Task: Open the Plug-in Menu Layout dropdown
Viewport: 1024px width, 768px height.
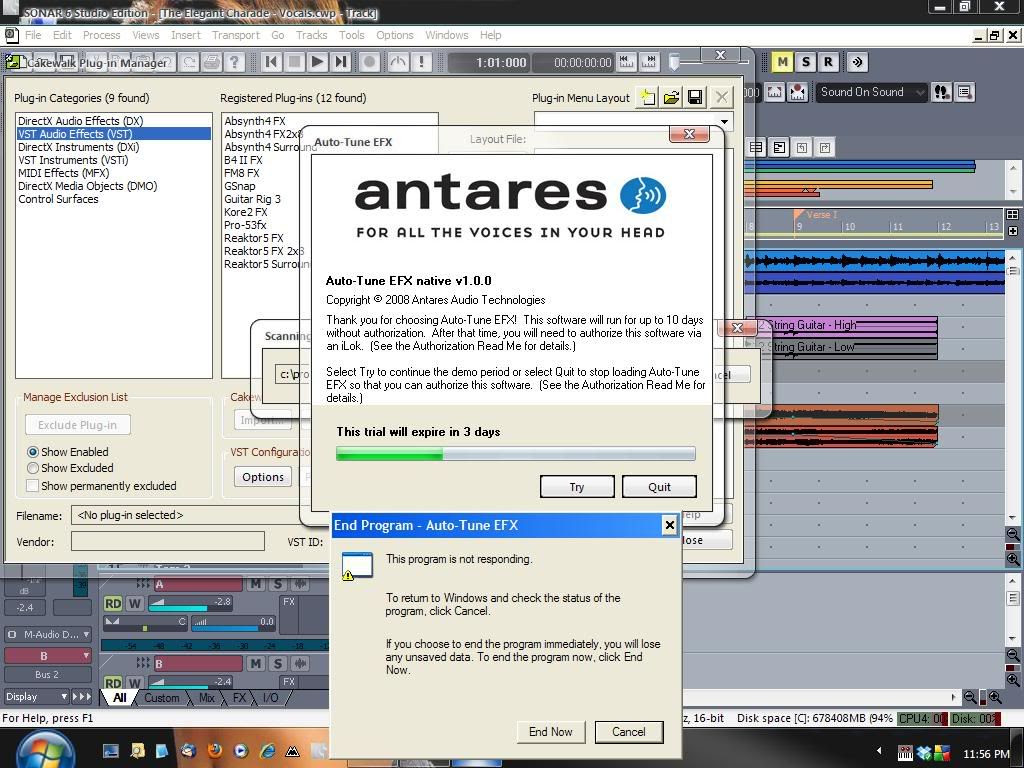Action: click(x=724, y=121)
